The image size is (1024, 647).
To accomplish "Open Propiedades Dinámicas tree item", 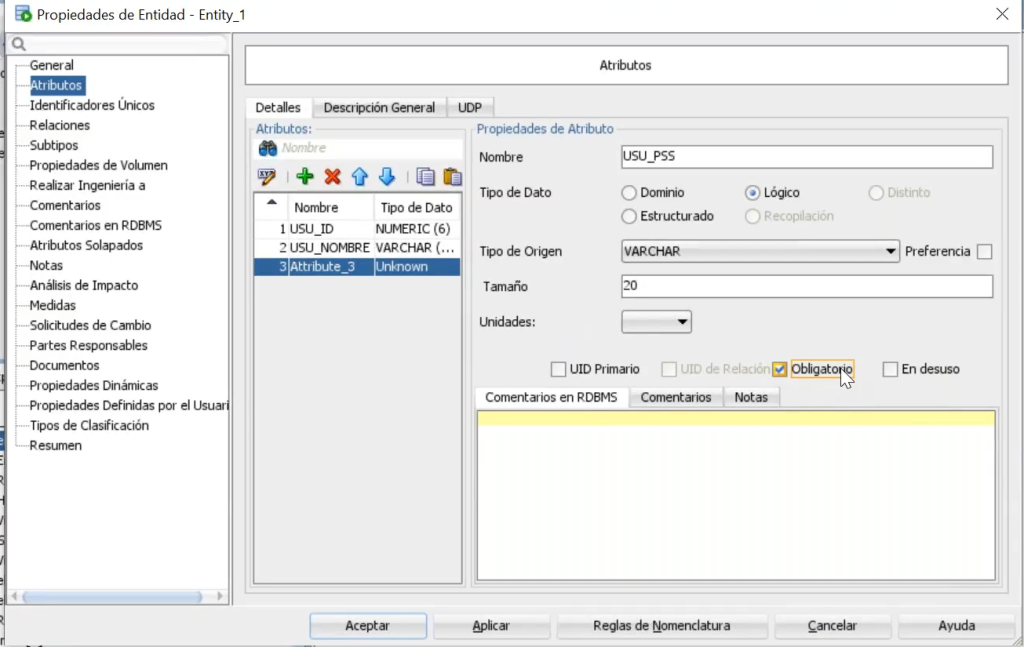I will coord(93,385).
